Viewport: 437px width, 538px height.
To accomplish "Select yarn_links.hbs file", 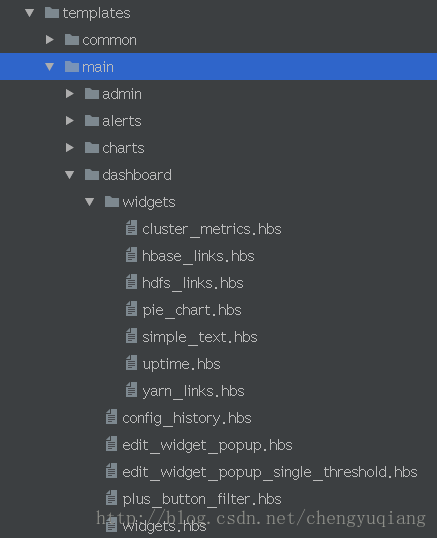I will [x=193, y=392].
